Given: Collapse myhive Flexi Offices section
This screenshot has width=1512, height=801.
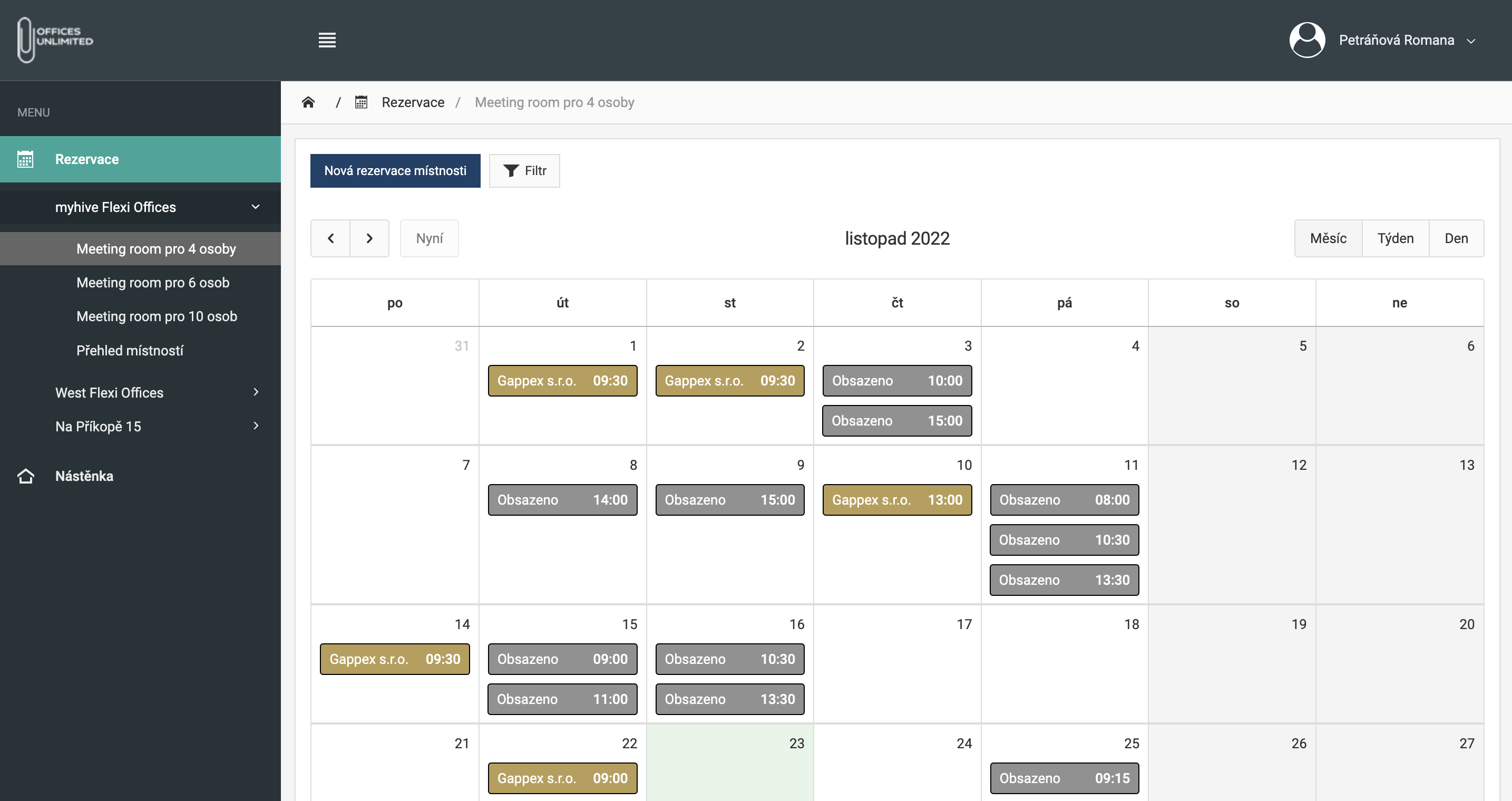Looking at the screenshot, I should 255,207.
